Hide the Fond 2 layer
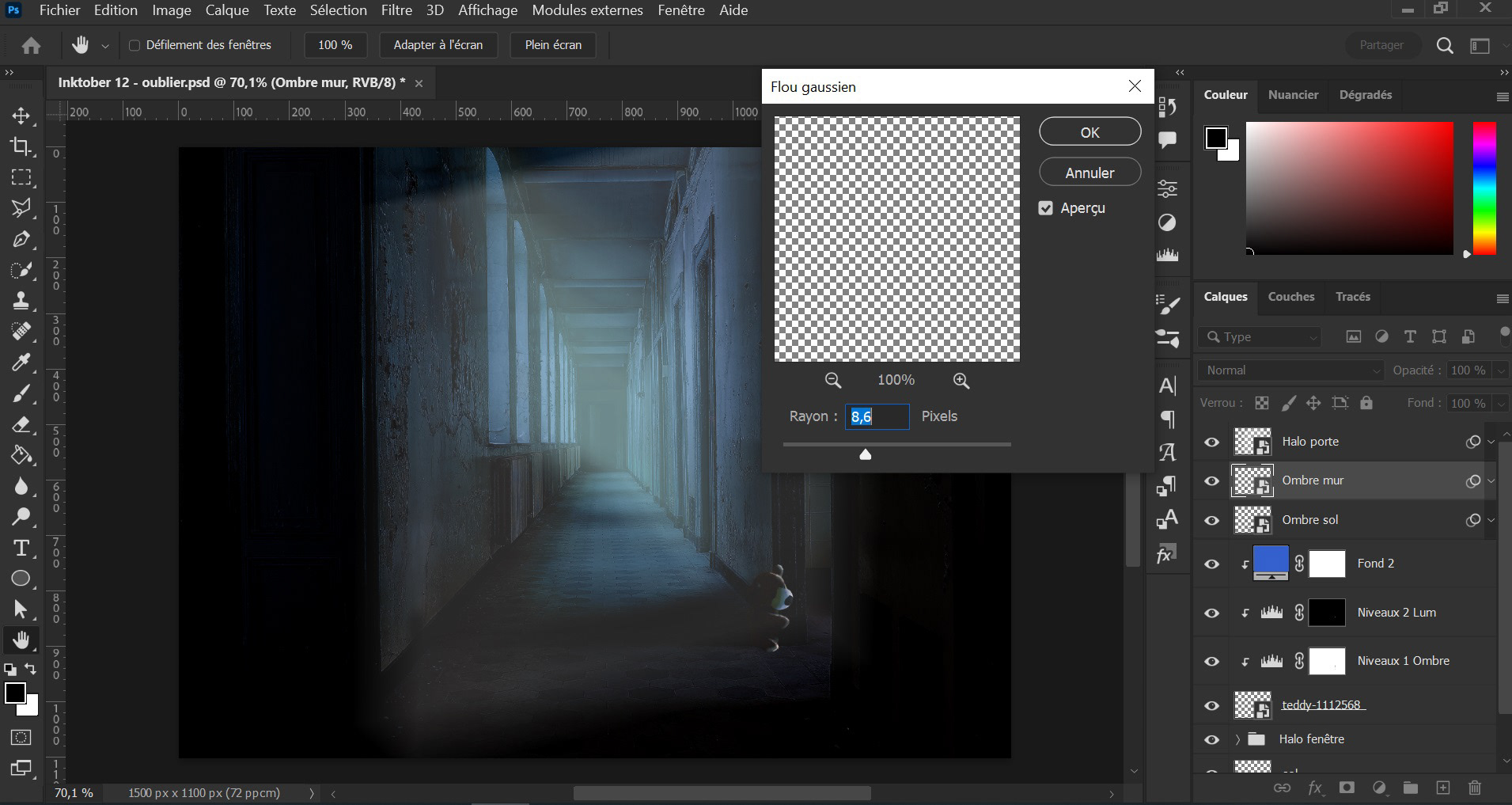Image resolution: width=1512 pixels, height=805 pixels. [x=1211, y=564]
